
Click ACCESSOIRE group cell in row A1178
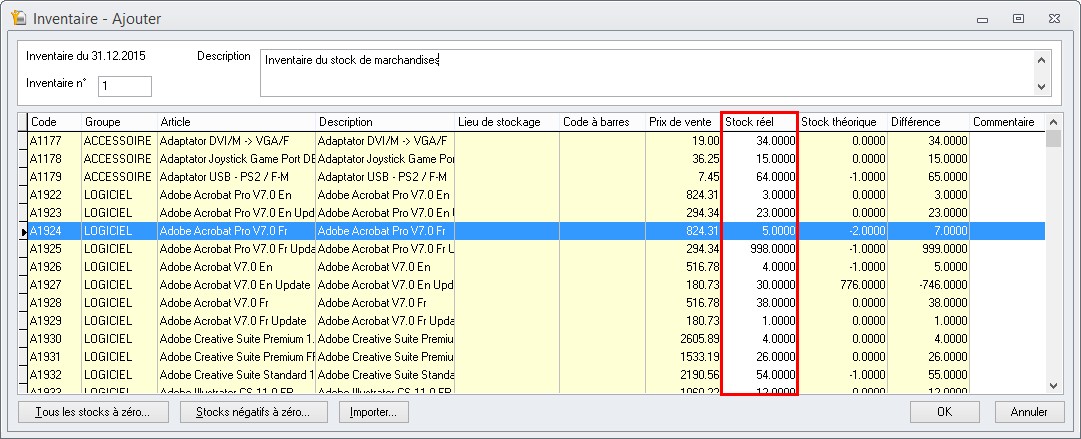tap(119, 159)
